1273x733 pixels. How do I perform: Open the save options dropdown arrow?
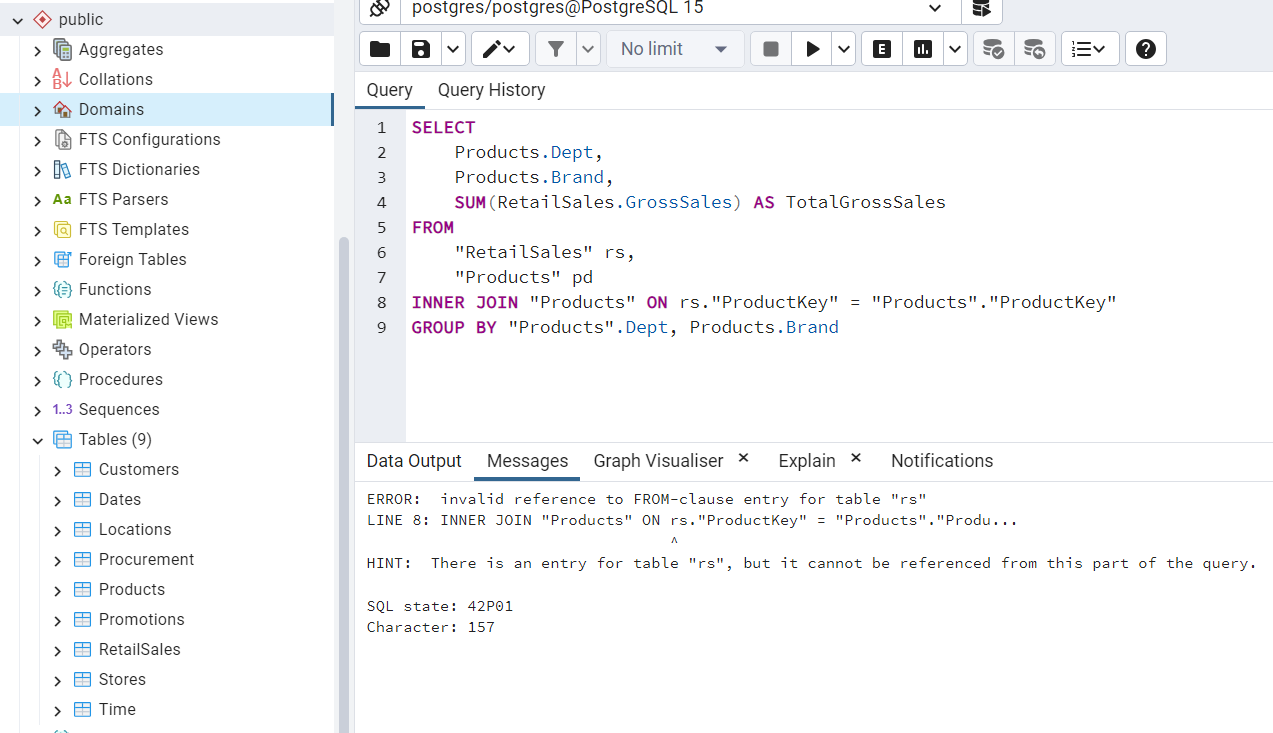click(x=453, y=49)
